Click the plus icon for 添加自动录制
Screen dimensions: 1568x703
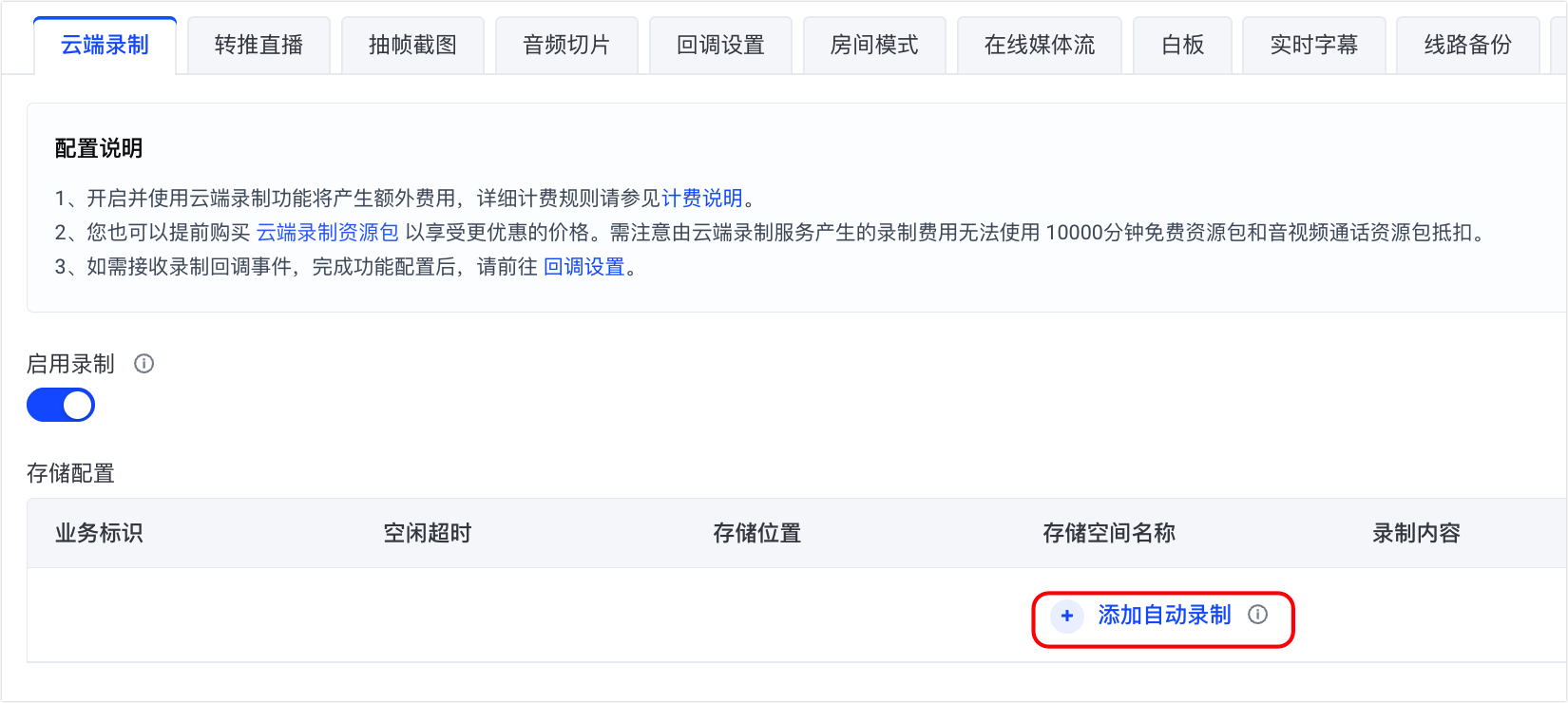1067,616
